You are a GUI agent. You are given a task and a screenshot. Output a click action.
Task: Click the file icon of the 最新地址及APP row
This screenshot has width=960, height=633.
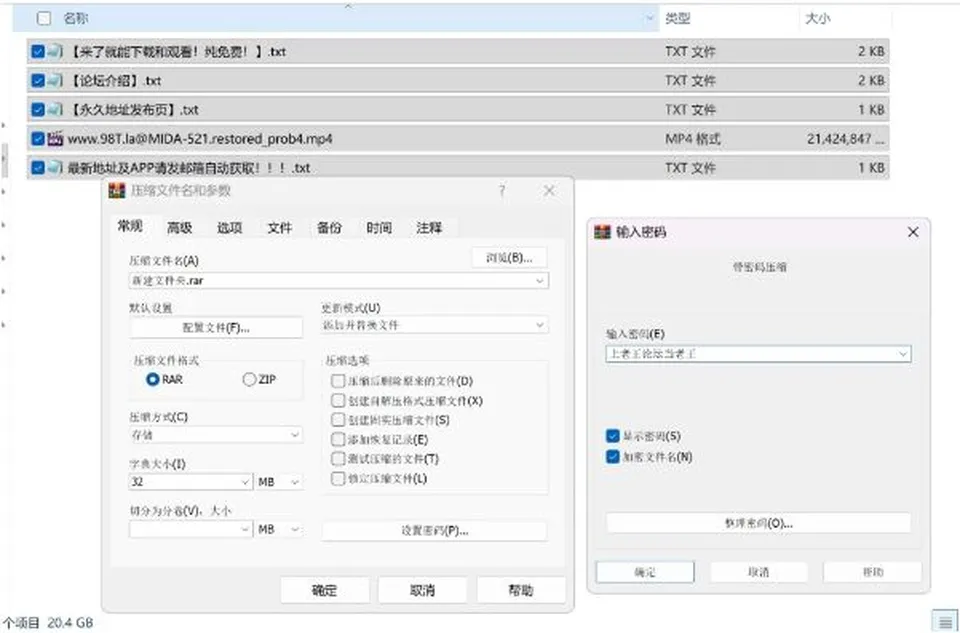coord(55,168)
